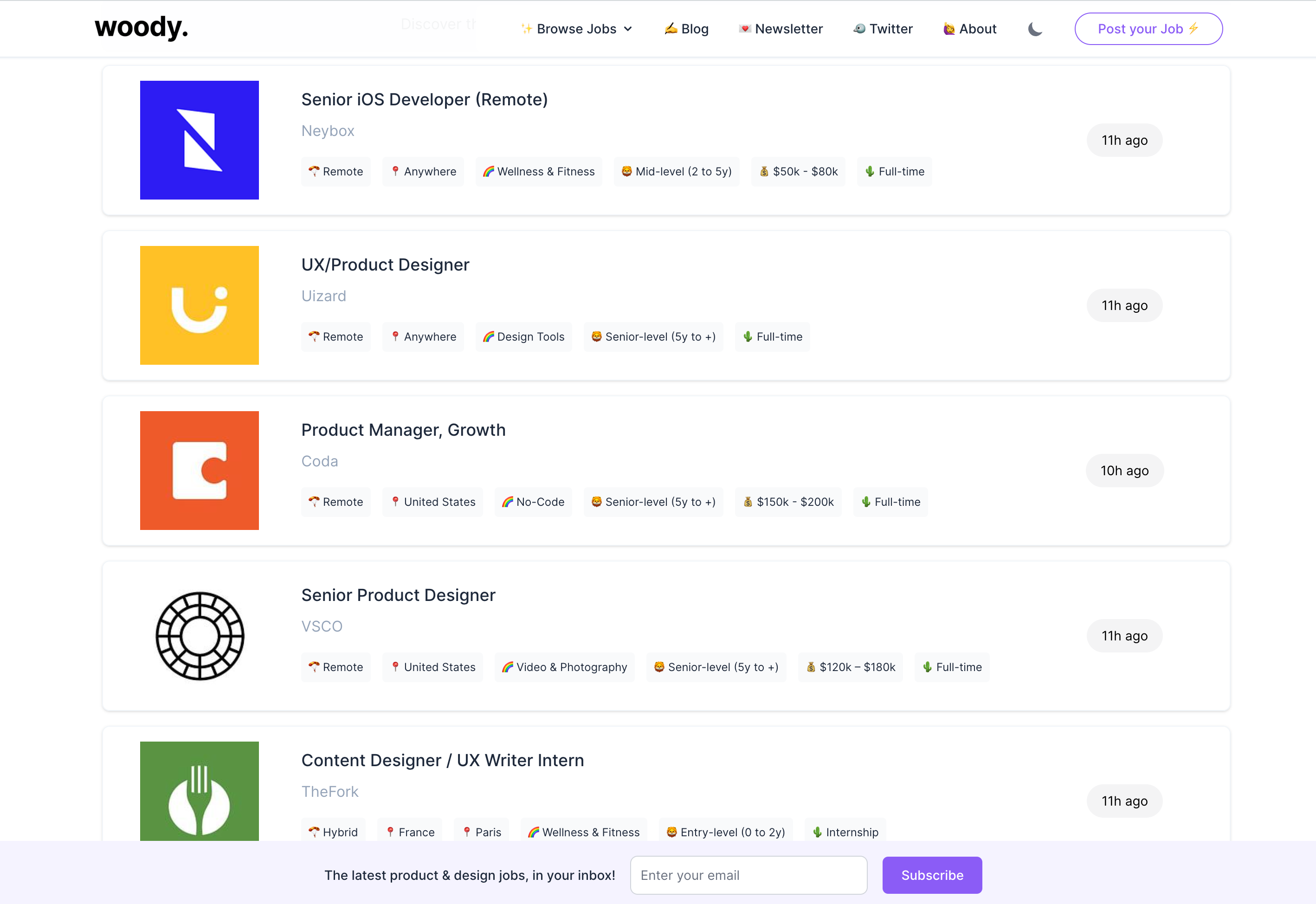Viewport: 1316px width, 904px height.
Task: Click the Anywhere tag on Uizard job
Action: click(423, 337)
